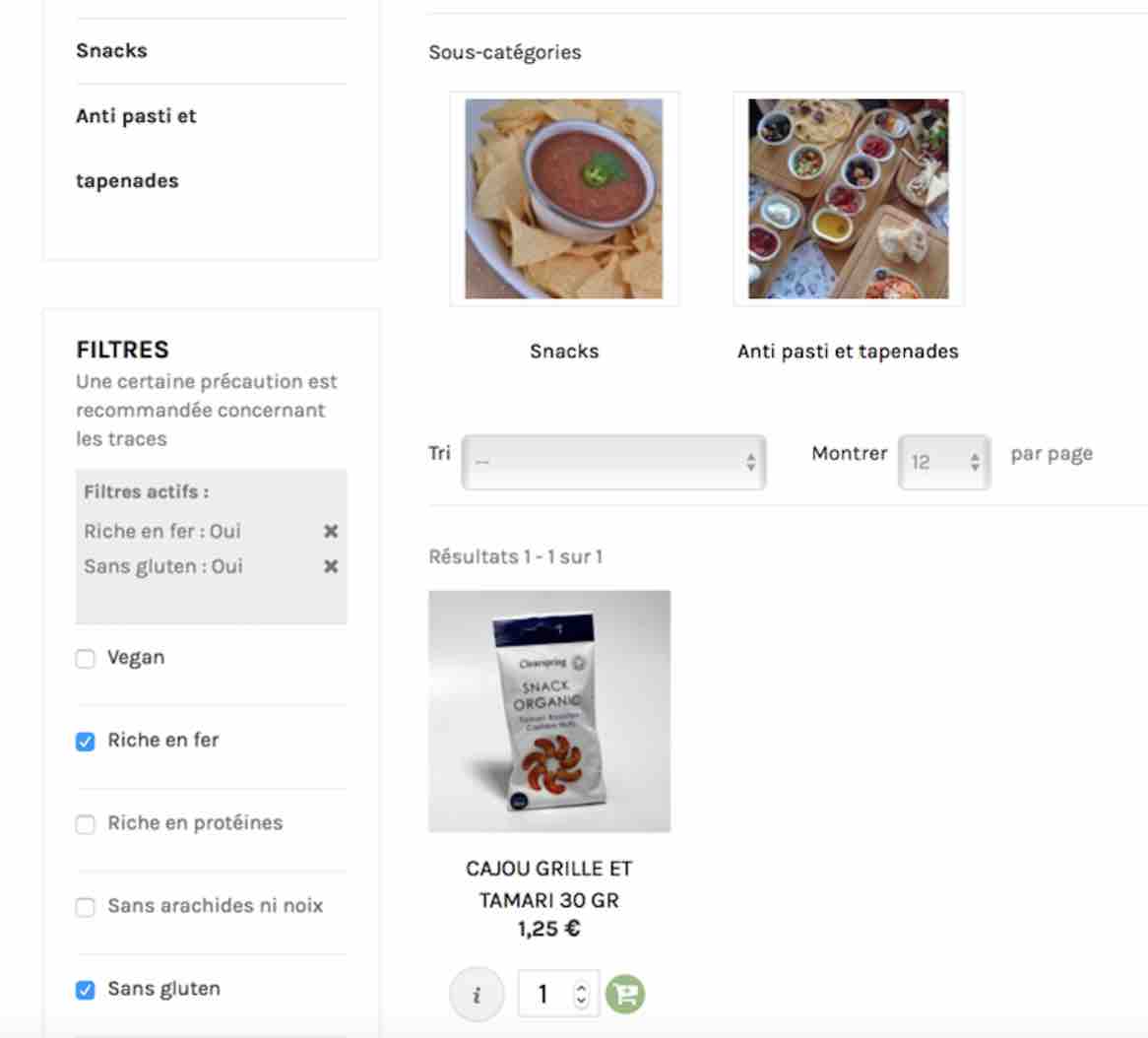
Task: Tick the 'Riche en protéines' checkbox
Action: [85, 824]
